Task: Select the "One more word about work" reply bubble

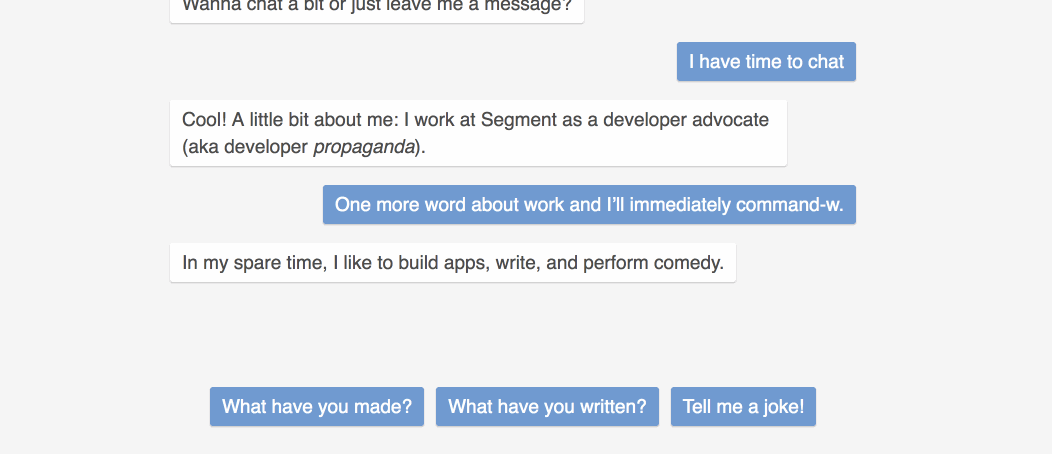Action: point(589,205)
